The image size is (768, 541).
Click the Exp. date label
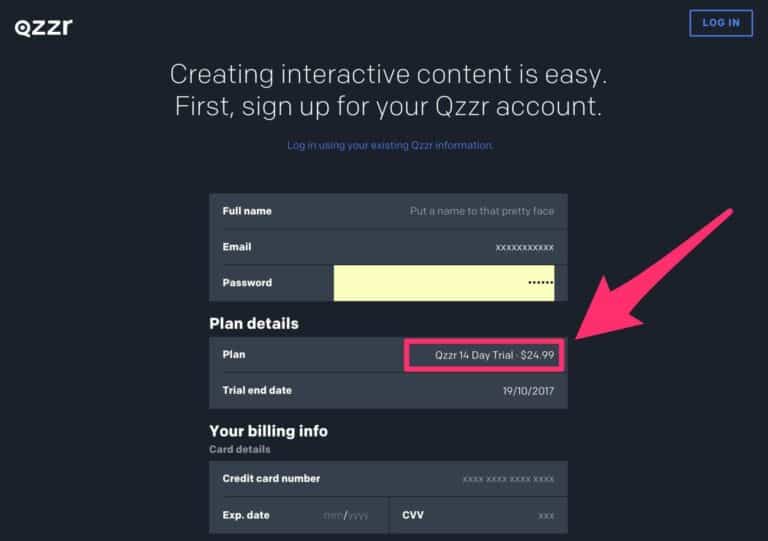(x=246, y=515)
